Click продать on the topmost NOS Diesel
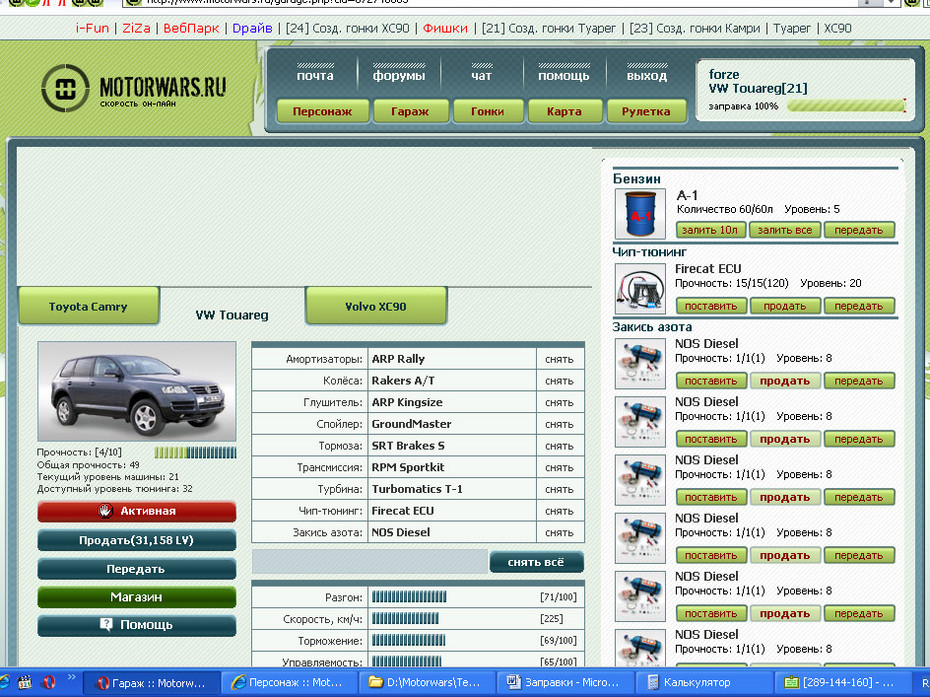Viewport: 930px width, 697px height. tap(785, 381)
